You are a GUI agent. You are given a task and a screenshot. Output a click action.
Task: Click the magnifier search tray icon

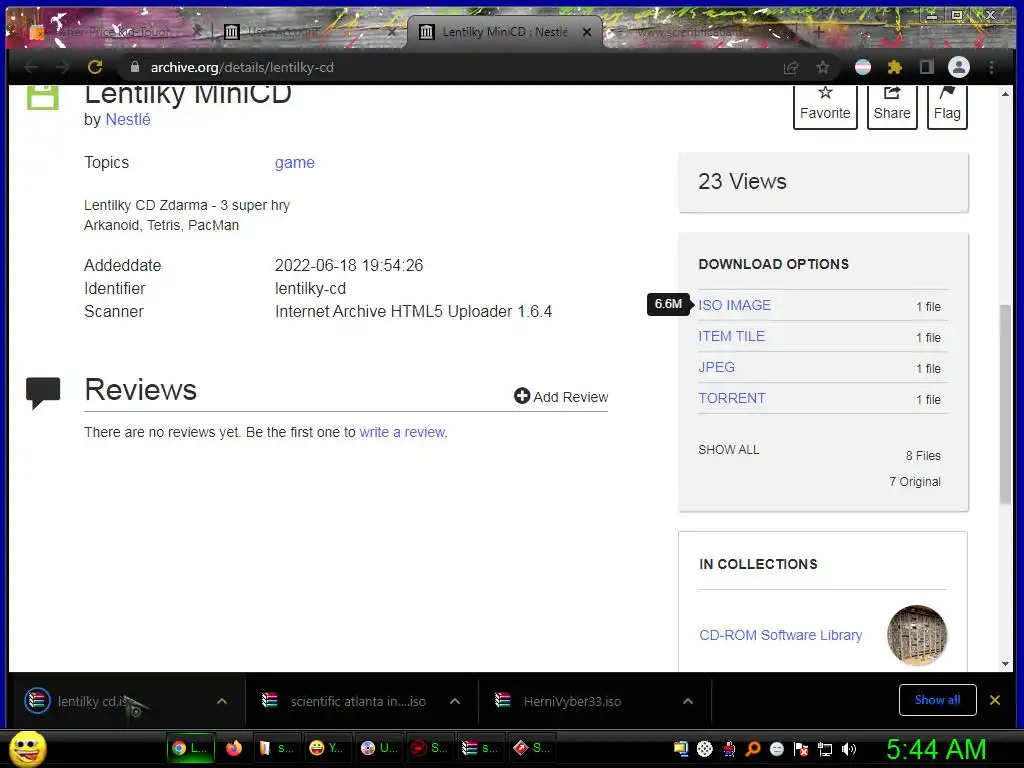point(752,749)
